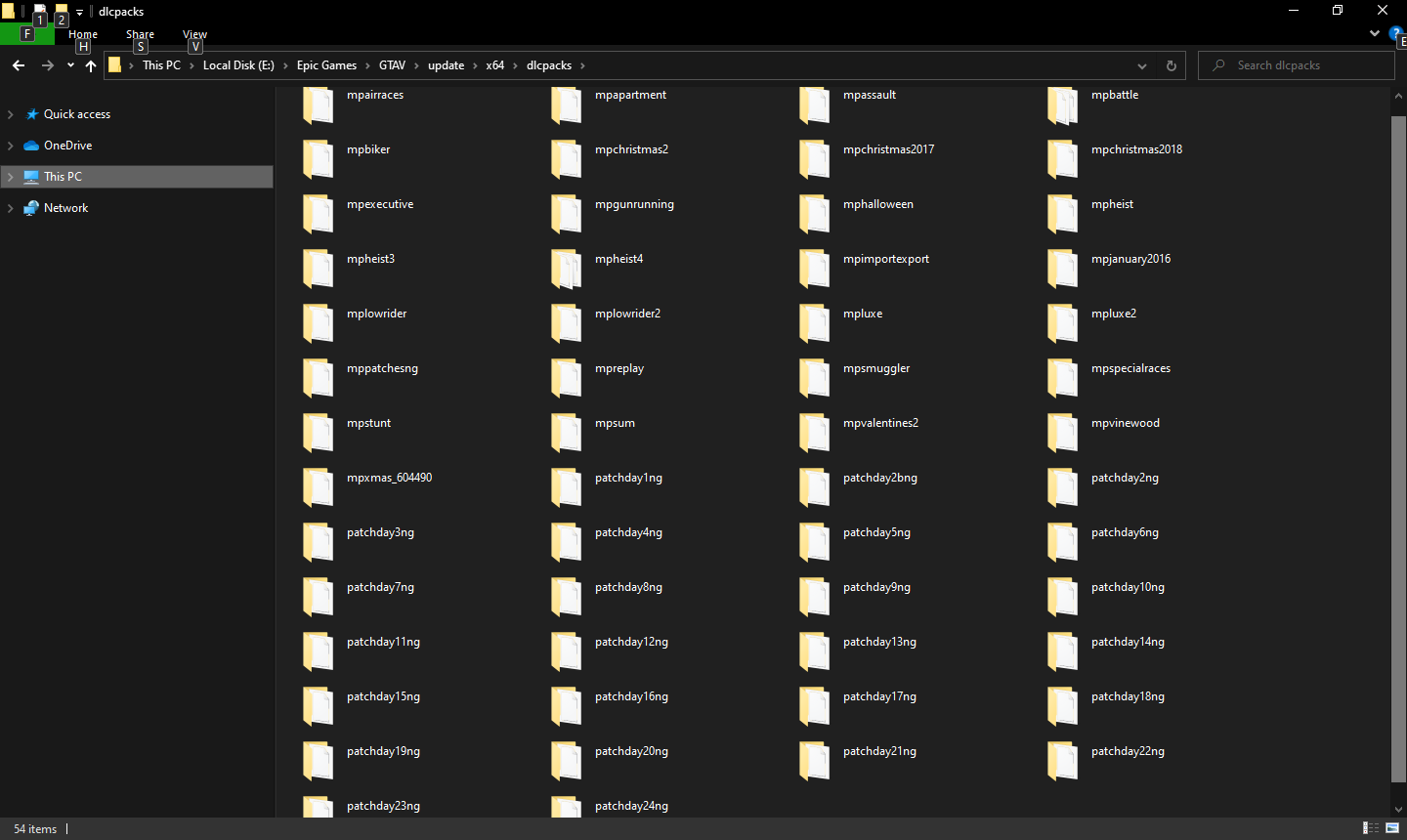Select the mpassault folder icon
Image resolution: width=1407 pixels, height=840 pixels.
(x=814, y=105)
